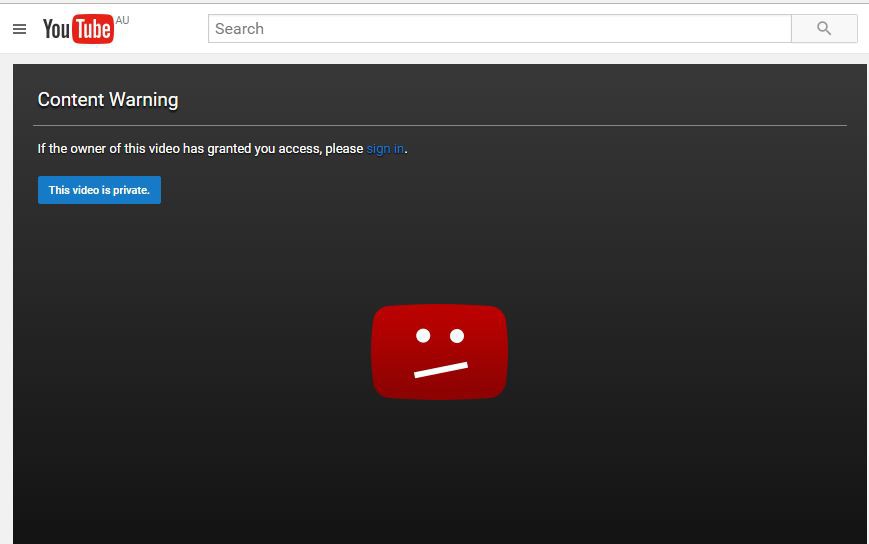Click the empty dark area below the sad face
Screen dimensions: 869x544
(x=440, y=470)
